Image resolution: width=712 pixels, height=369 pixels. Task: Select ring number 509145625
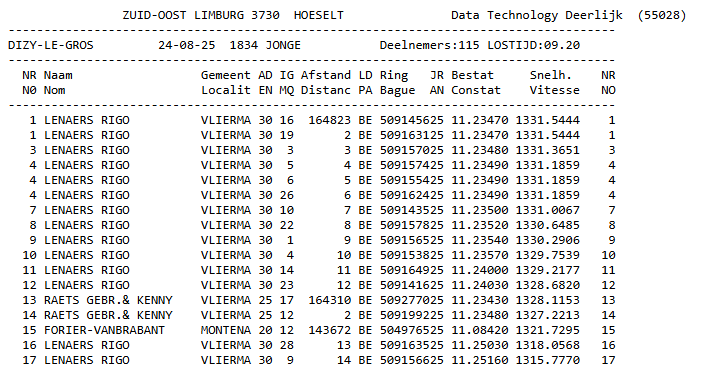point(411,120)
